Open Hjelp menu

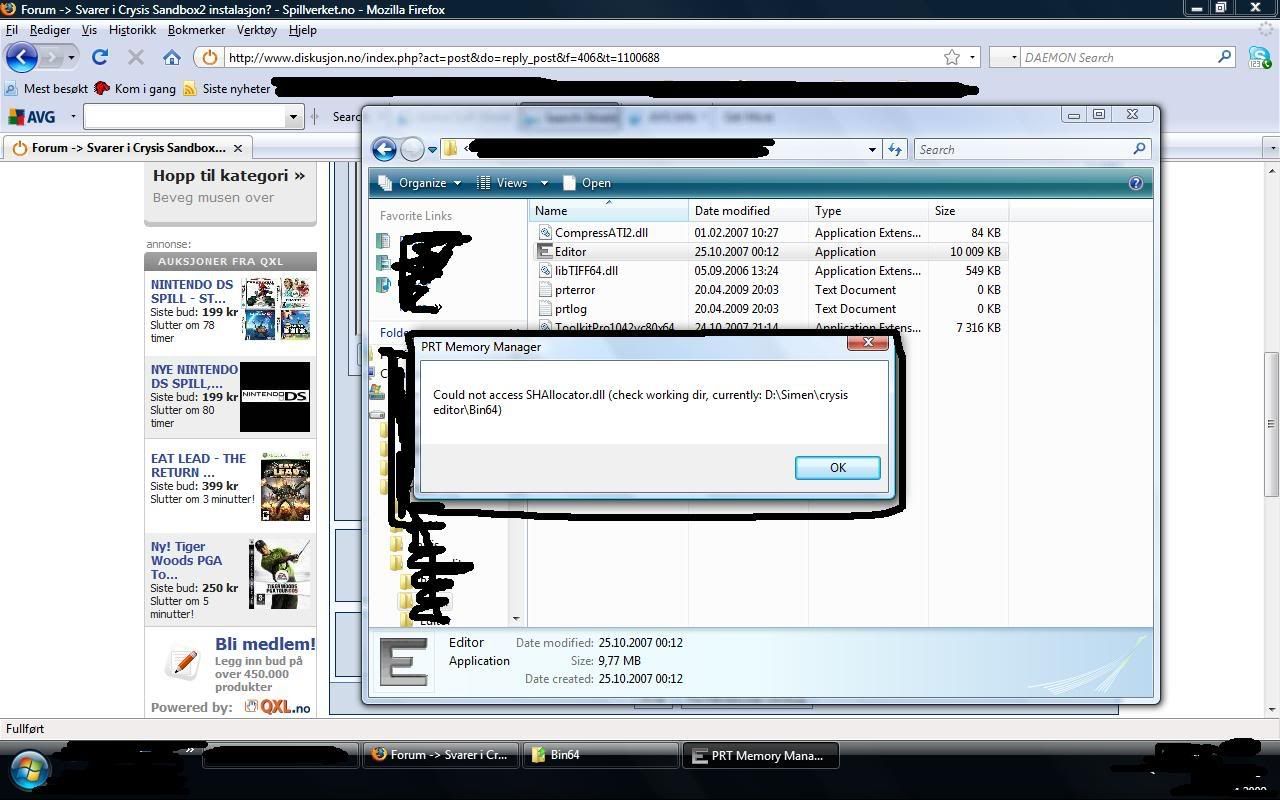pos(302,30)
